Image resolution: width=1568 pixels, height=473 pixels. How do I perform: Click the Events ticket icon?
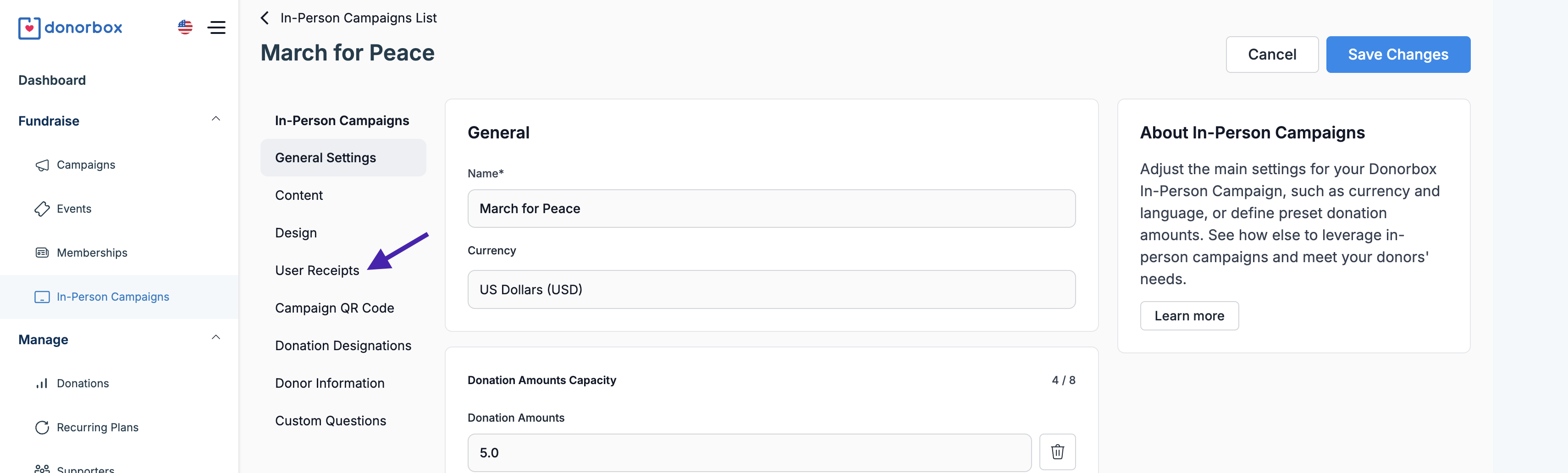click(x=42, y=209)
